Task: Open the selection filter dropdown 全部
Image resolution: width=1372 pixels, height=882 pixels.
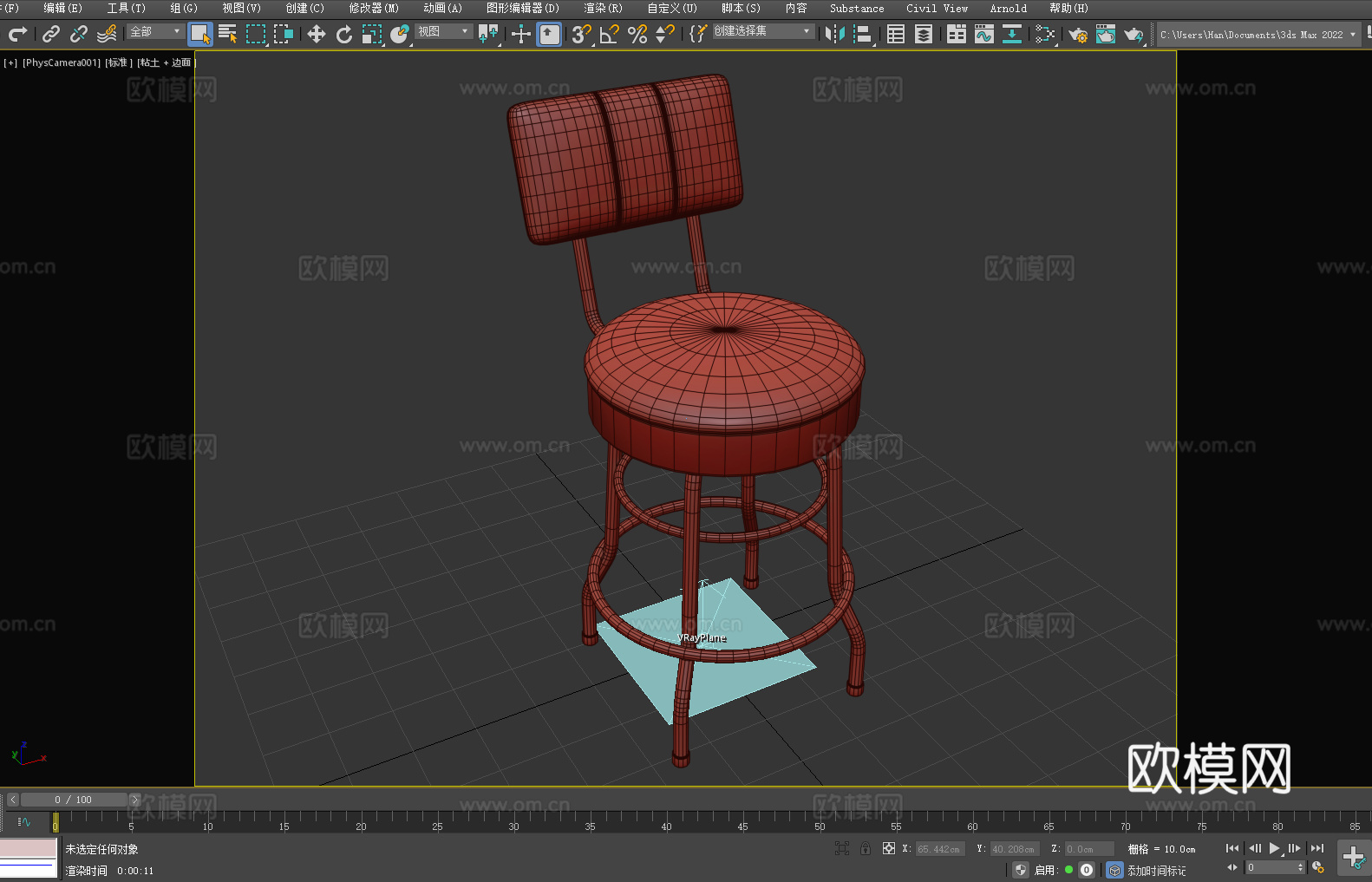Action: 155,31
